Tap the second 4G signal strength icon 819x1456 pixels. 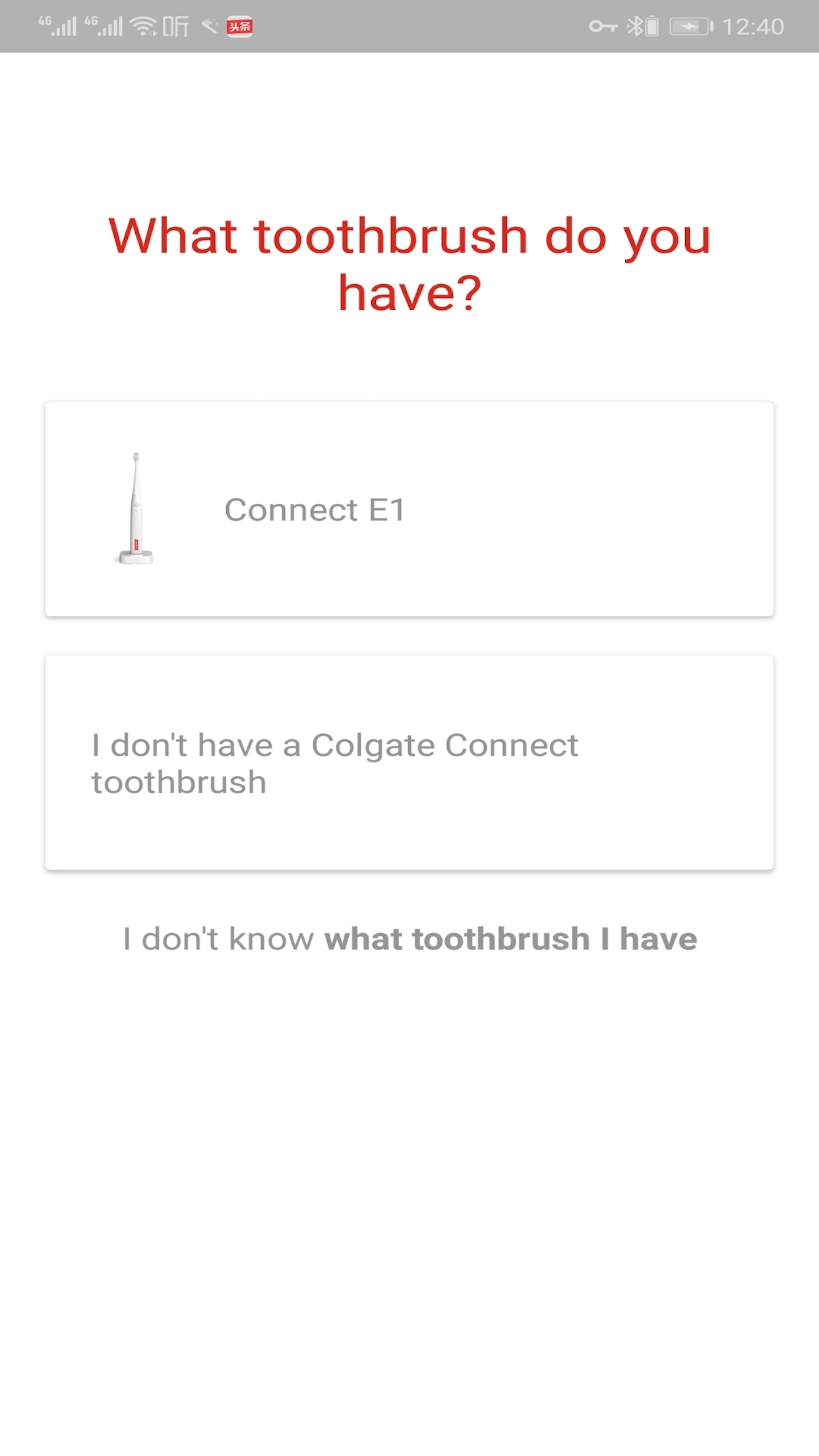click(x=104, y=26)
